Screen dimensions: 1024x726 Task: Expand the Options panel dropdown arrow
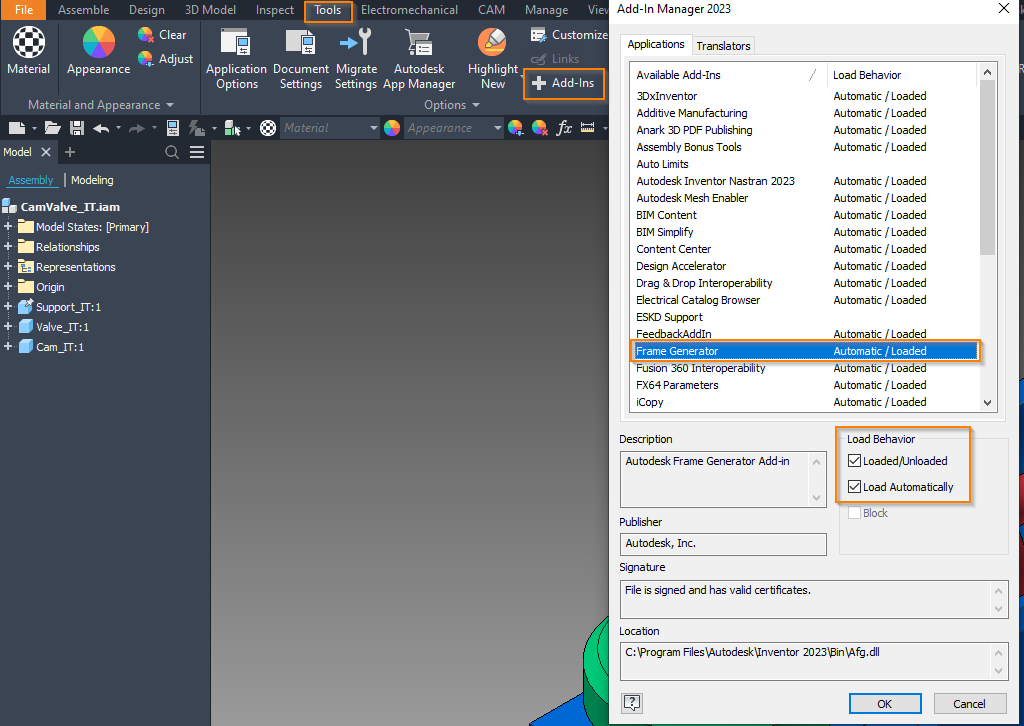tap(476, 105)
